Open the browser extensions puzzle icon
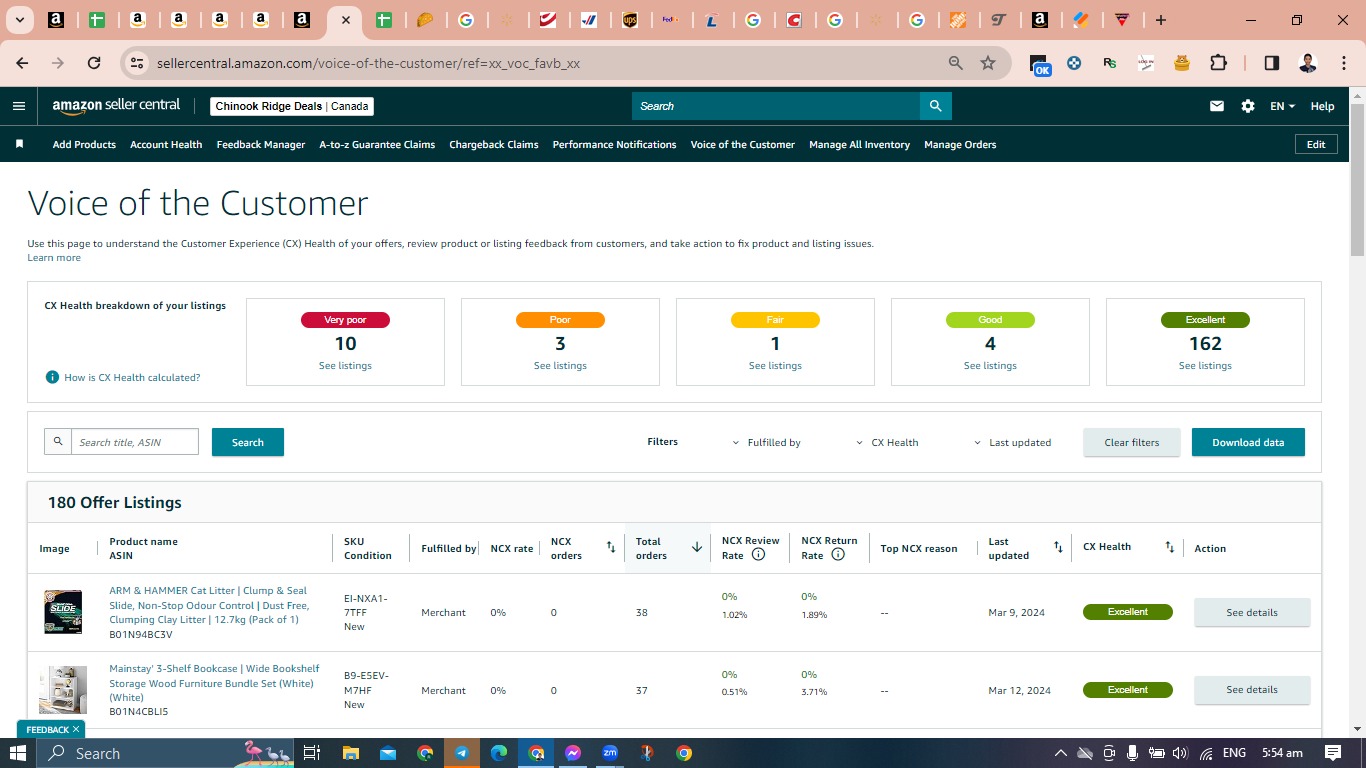The image size is (1366, 768). tap(1218, 63)
